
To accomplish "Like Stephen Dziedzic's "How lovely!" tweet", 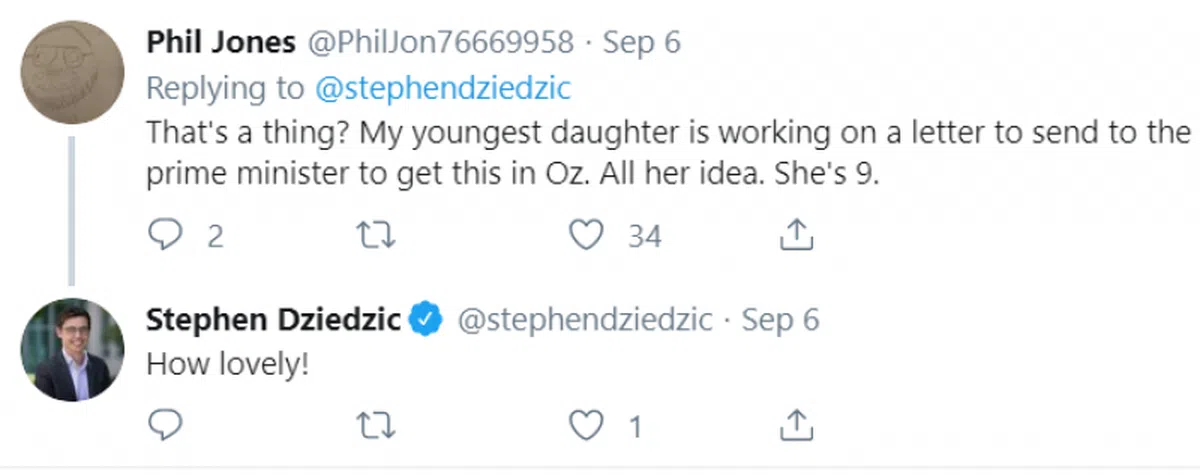I will [585, 427].
